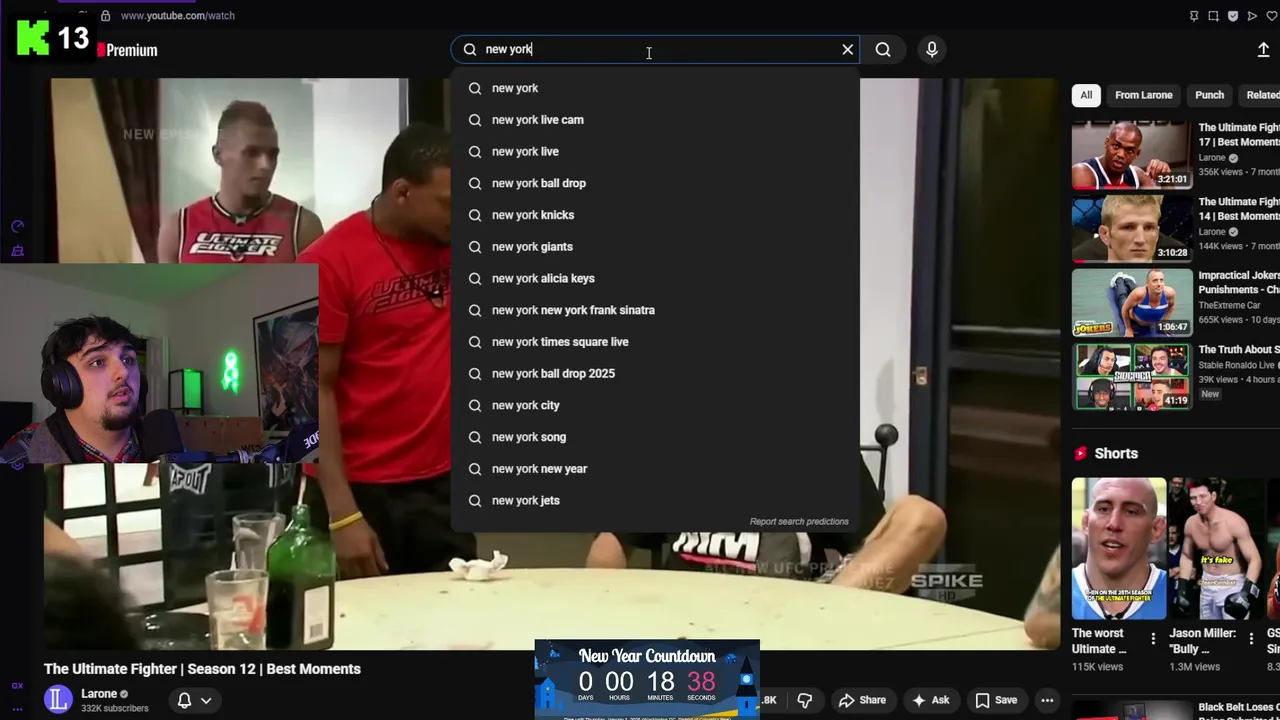
Task: Click the upload arrow icon at top right
Action: click(x=1263, y=50)
